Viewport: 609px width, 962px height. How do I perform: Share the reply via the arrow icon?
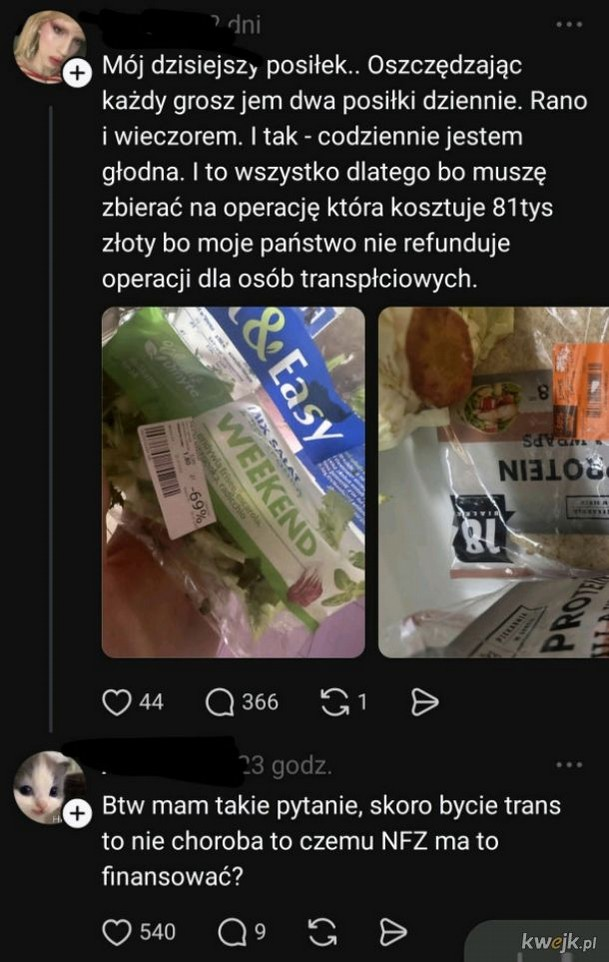(393, 932)
